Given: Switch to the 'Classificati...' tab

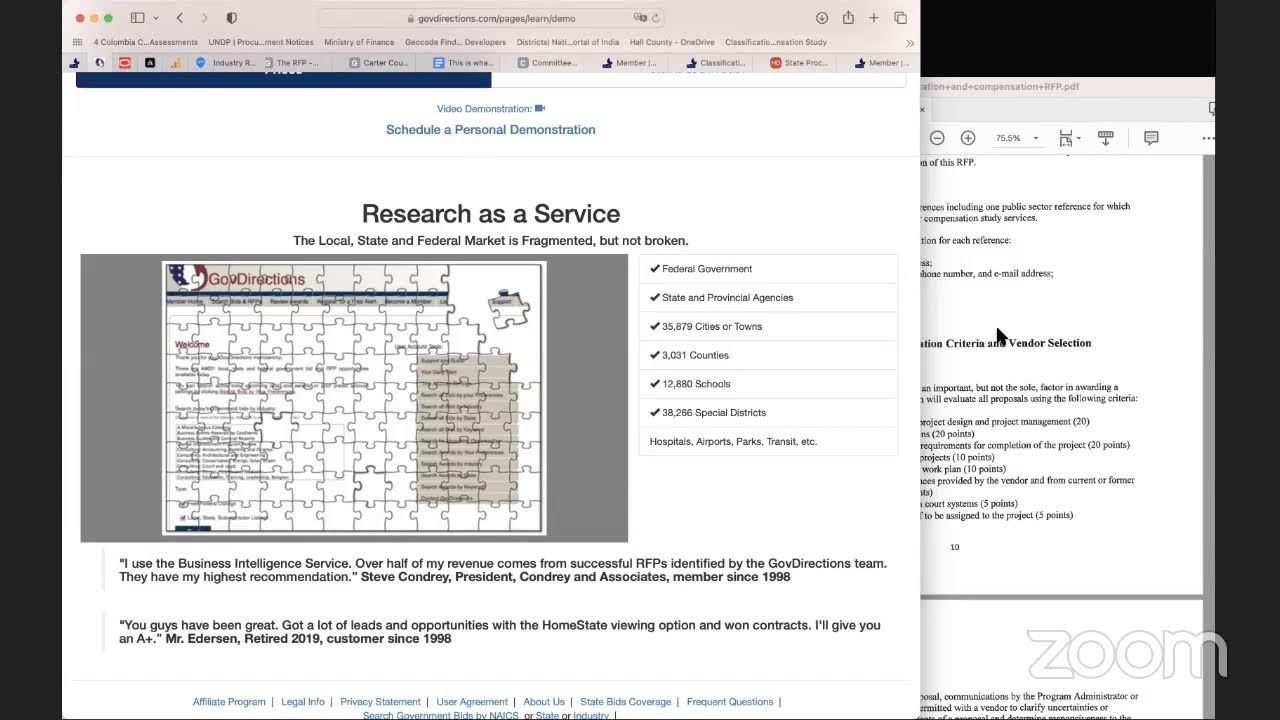Looking at the screenshot, I should click(x=714, y=63).
